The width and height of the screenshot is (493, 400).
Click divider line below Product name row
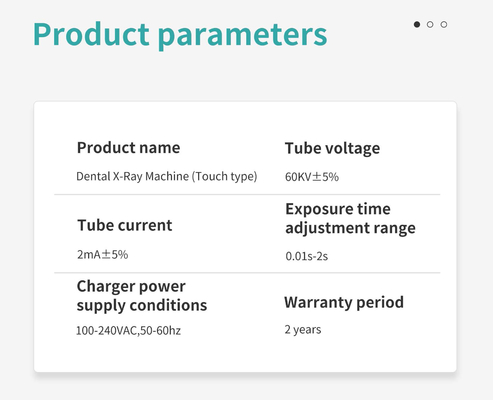tap(247, 194)
